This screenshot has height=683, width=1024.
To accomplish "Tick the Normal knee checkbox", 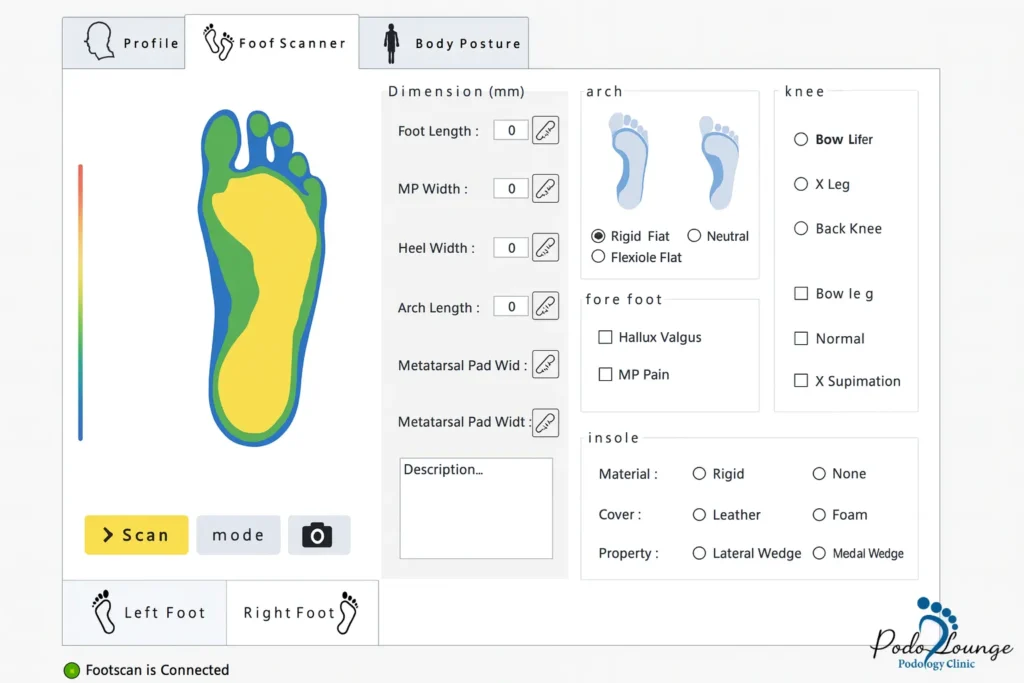I will 801,338.
